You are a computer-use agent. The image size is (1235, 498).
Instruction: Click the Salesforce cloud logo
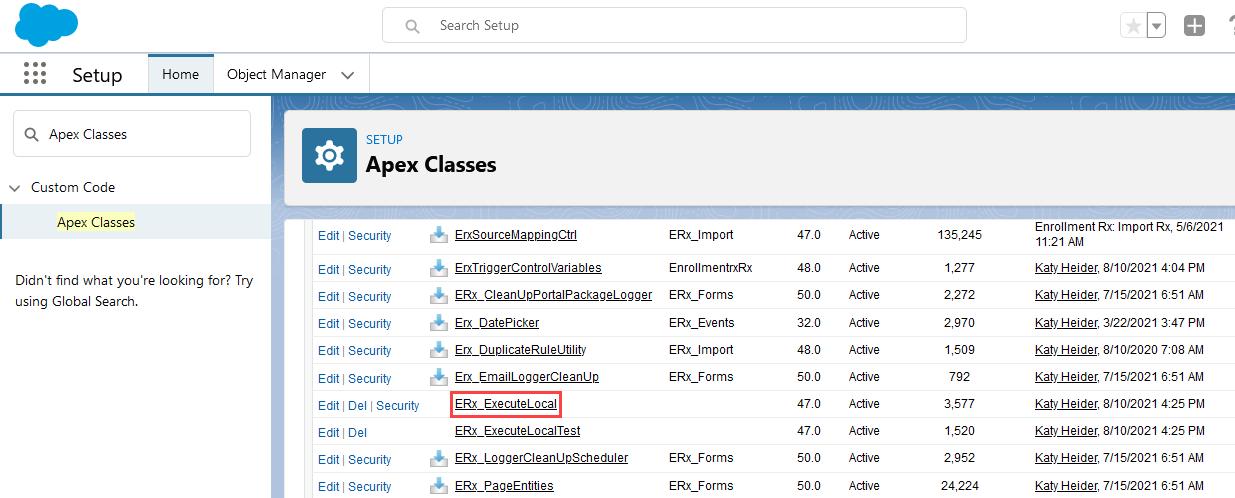tap(47, 24)
